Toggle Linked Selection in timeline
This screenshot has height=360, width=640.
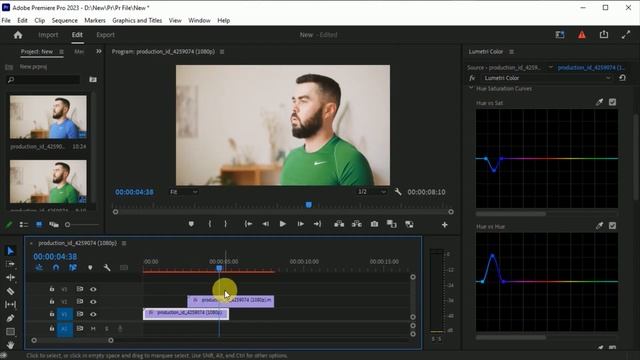[73, 268]
